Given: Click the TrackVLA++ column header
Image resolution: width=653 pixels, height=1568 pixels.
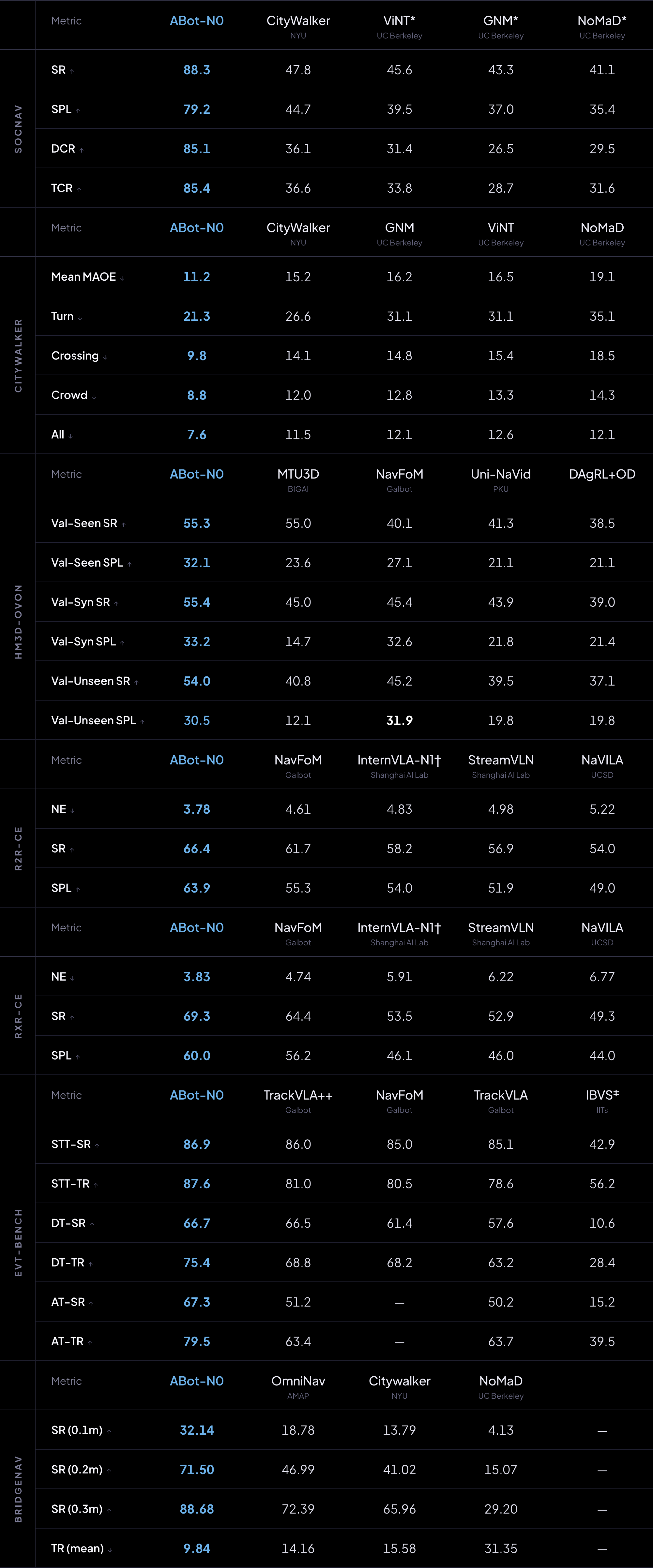Looking at the screenshot, I should (x=298, y=1095).
